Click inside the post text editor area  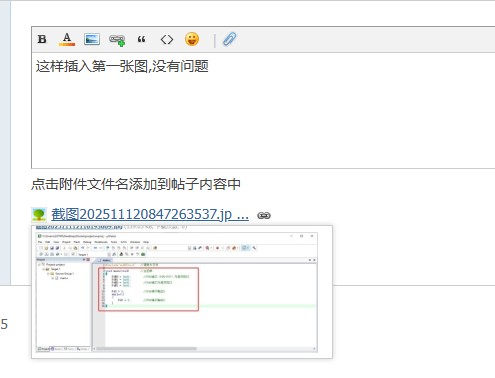coord(263,110)
